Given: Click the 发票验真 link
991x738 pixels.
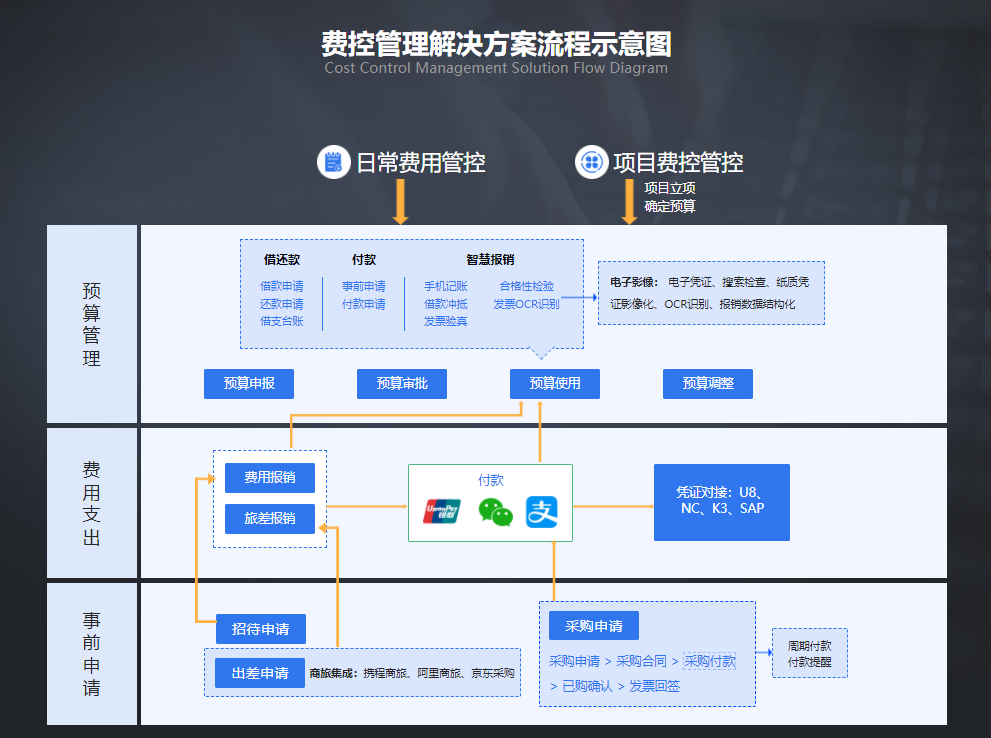Looking at the screenshot, I should click(446, 321).
